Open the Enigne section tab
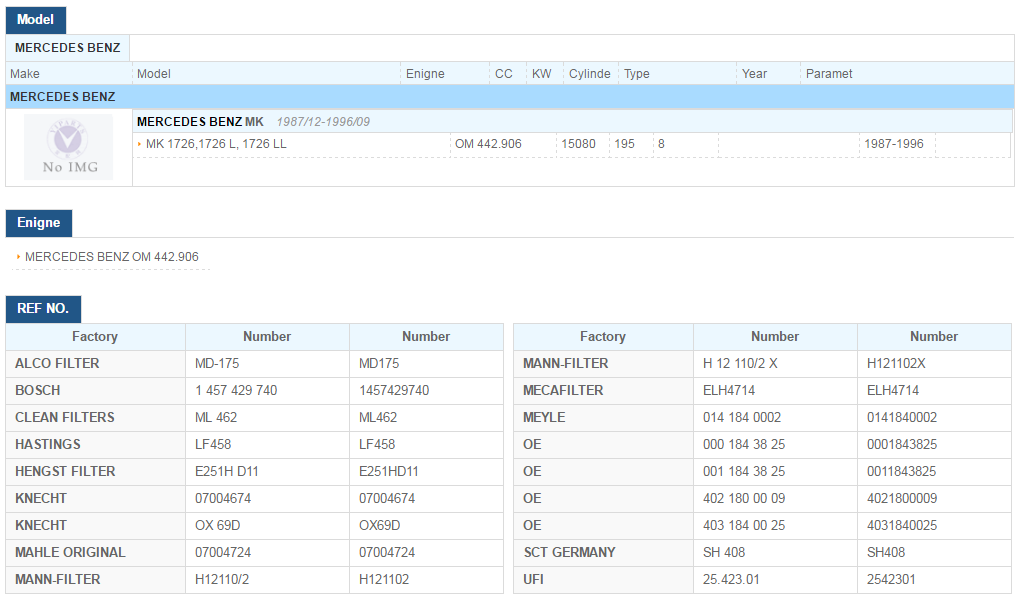The height and width of the screenshot is (604, 1023). pyautogui.click(x=39, y=223)
